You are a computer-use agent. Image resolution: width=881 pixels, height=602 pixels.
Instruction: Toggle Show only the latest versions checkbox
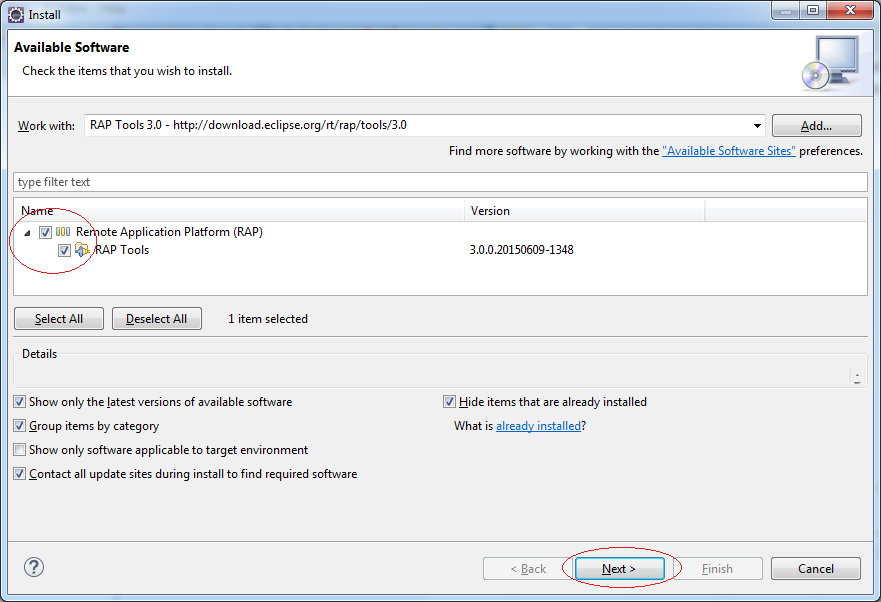click(x=20, y=401)
